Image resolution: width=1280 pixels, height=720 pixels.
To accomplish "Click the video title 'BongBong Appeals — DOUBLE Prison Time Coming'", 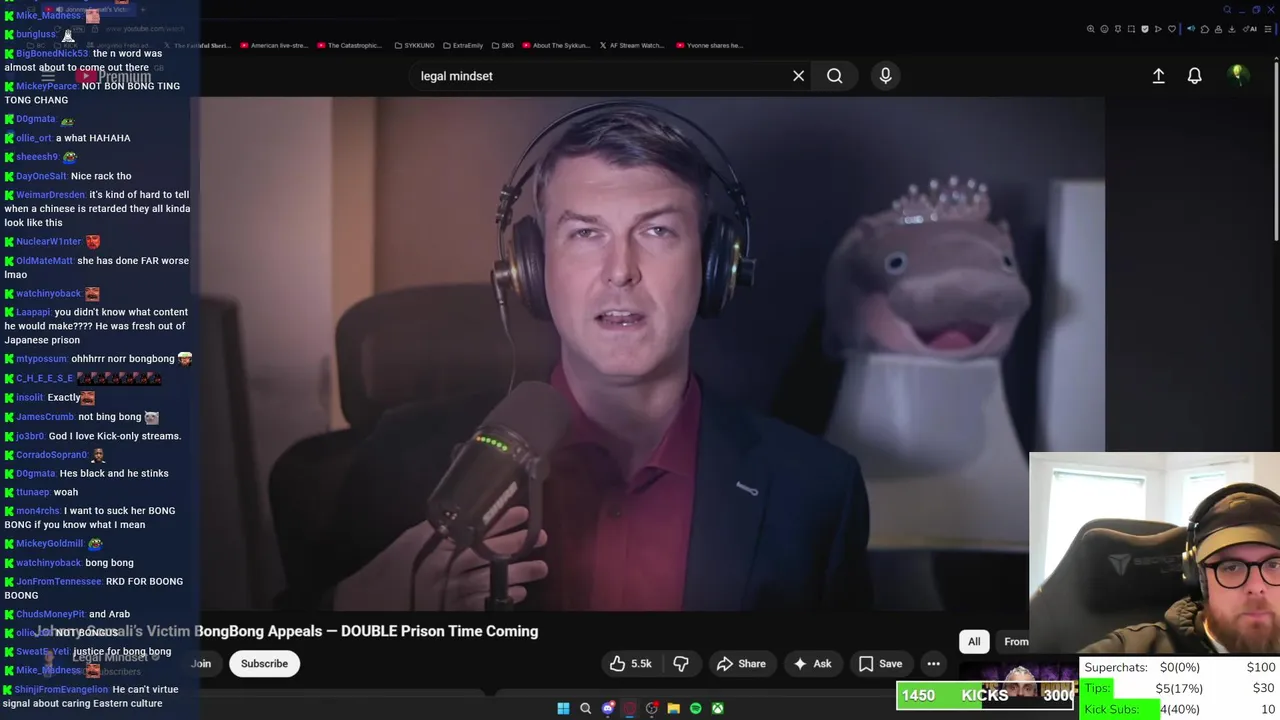I will pyautogui.click(x=366, y=631).
